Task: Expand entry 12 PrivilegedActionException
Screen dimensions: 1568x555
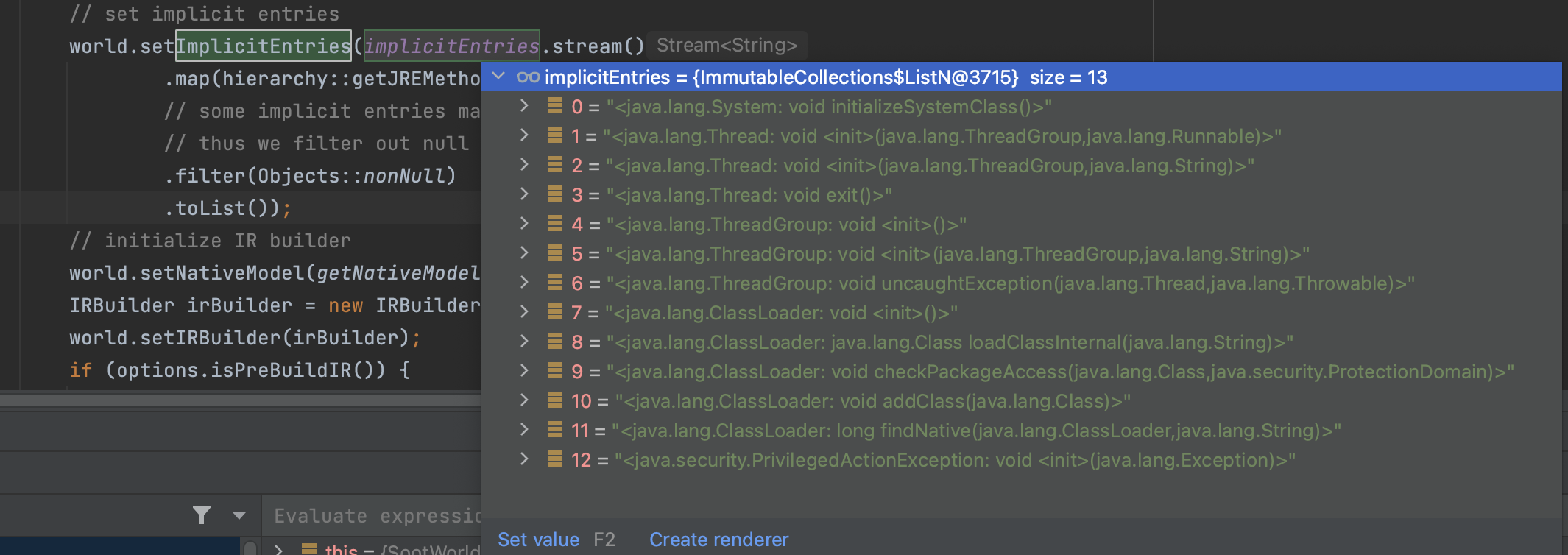Action: coord(524,459)
